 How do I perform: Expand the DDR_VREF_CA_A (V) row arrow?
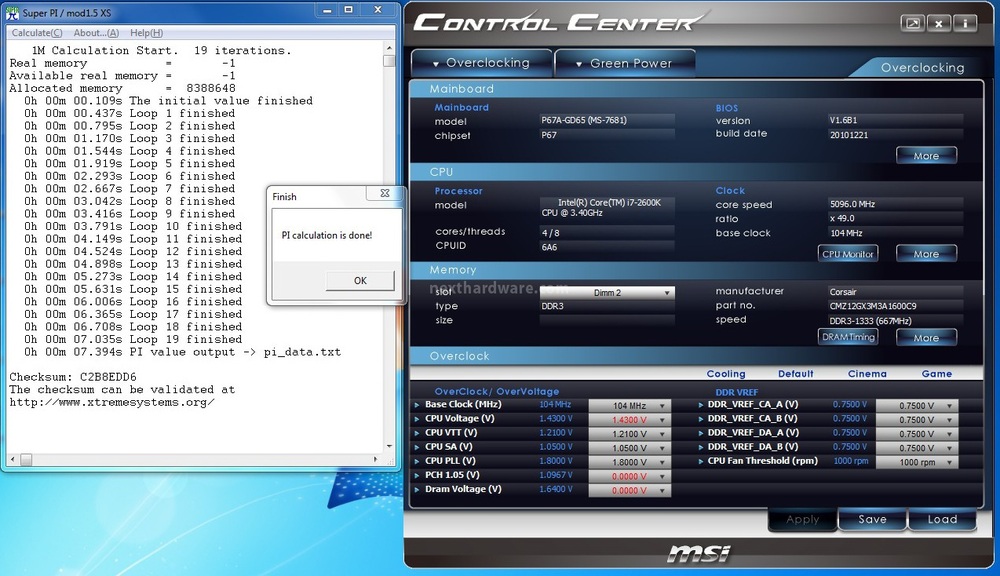point(701,404)
